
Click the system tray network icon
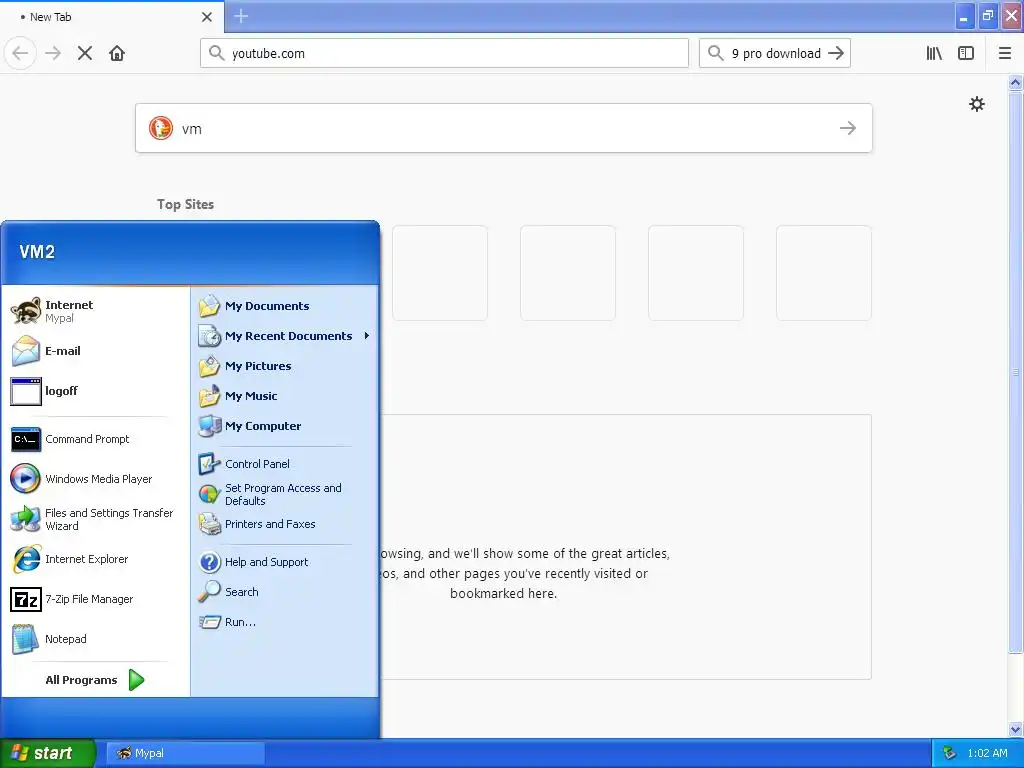[949, 753]
